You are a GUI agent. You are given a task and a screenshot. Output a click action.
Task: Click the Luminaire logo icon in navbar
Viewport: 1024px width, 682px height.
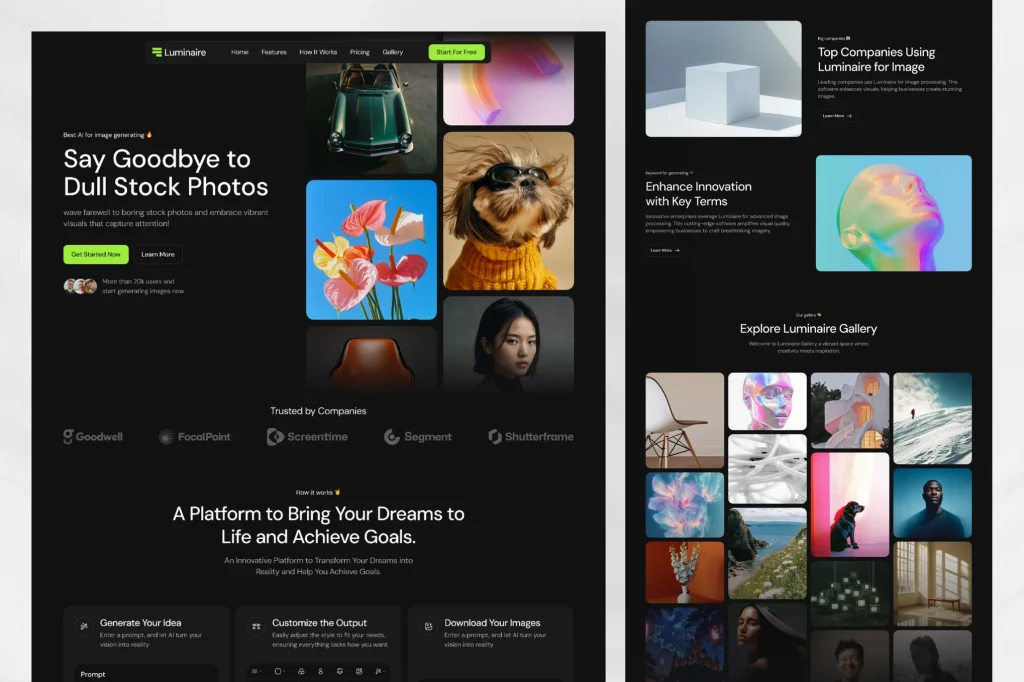[157, 52]
